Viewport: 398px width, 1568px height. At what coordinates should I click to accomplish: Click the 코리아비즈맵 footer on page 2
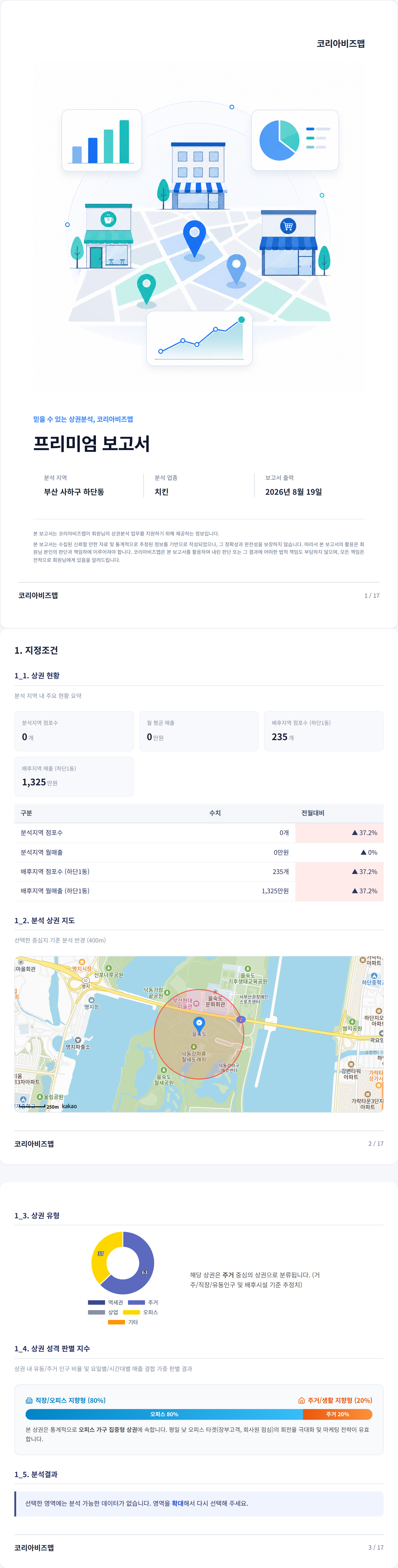34,1144
